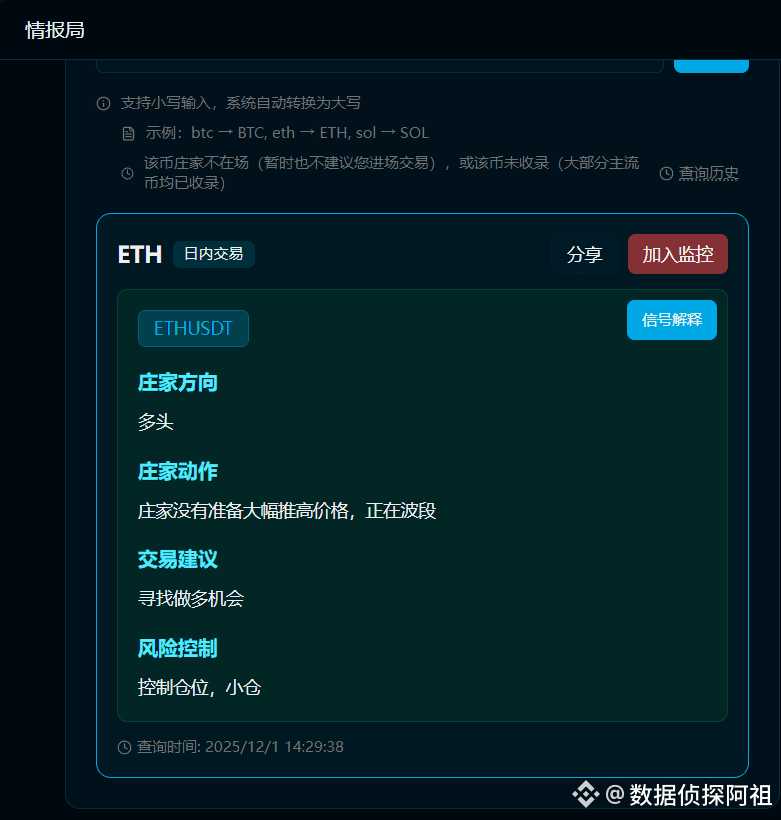Click the ETH card title
Screen dimensions: 781x820
pyautogui.click(x=140, y=255)
